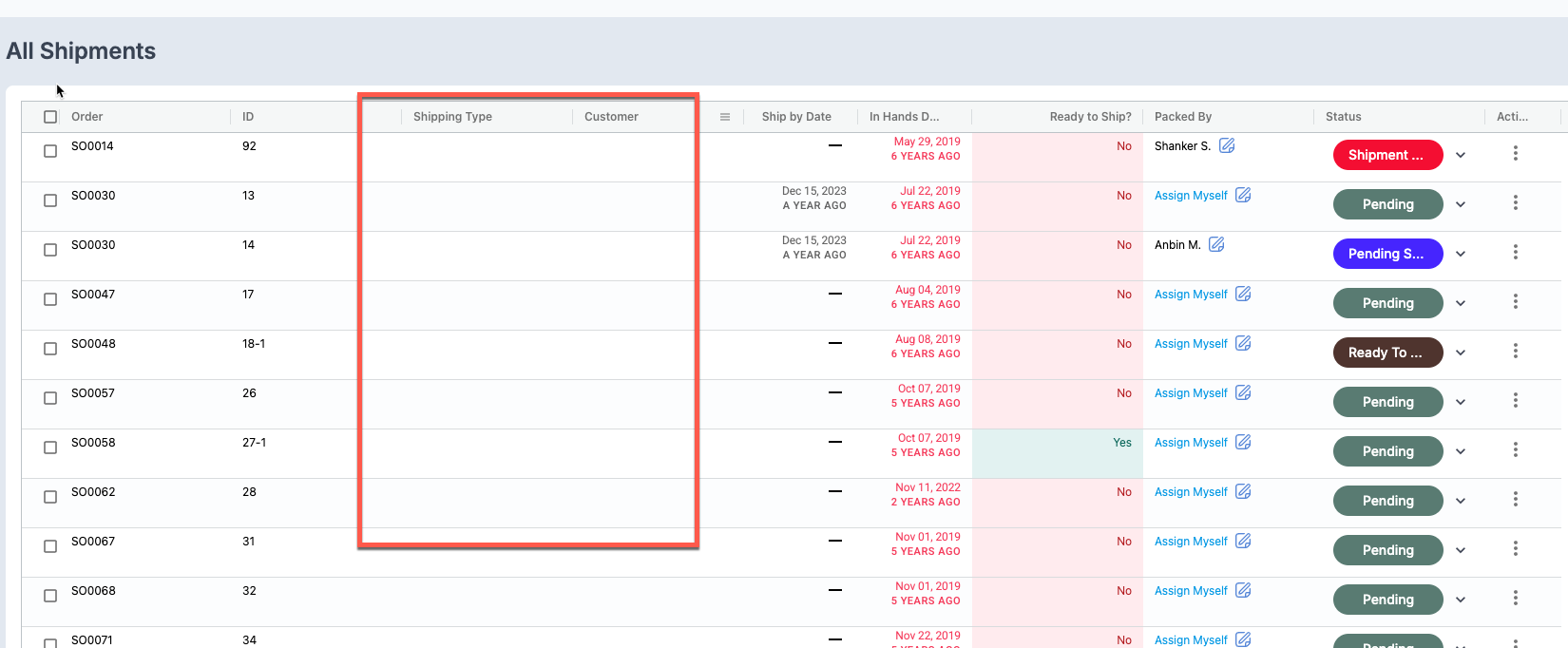Image resolution: width=1568 pixels, height=648 pixels.
Task: Click edit icon next to Shanker S.
Action: point(1227,145)
